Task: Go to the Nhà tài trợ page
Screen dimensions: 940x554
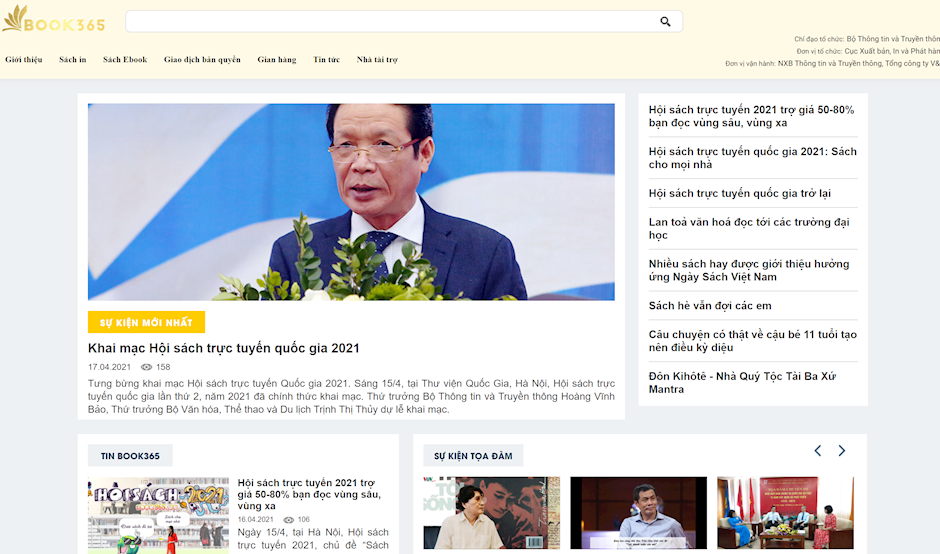Action: [x=377, y=60]
